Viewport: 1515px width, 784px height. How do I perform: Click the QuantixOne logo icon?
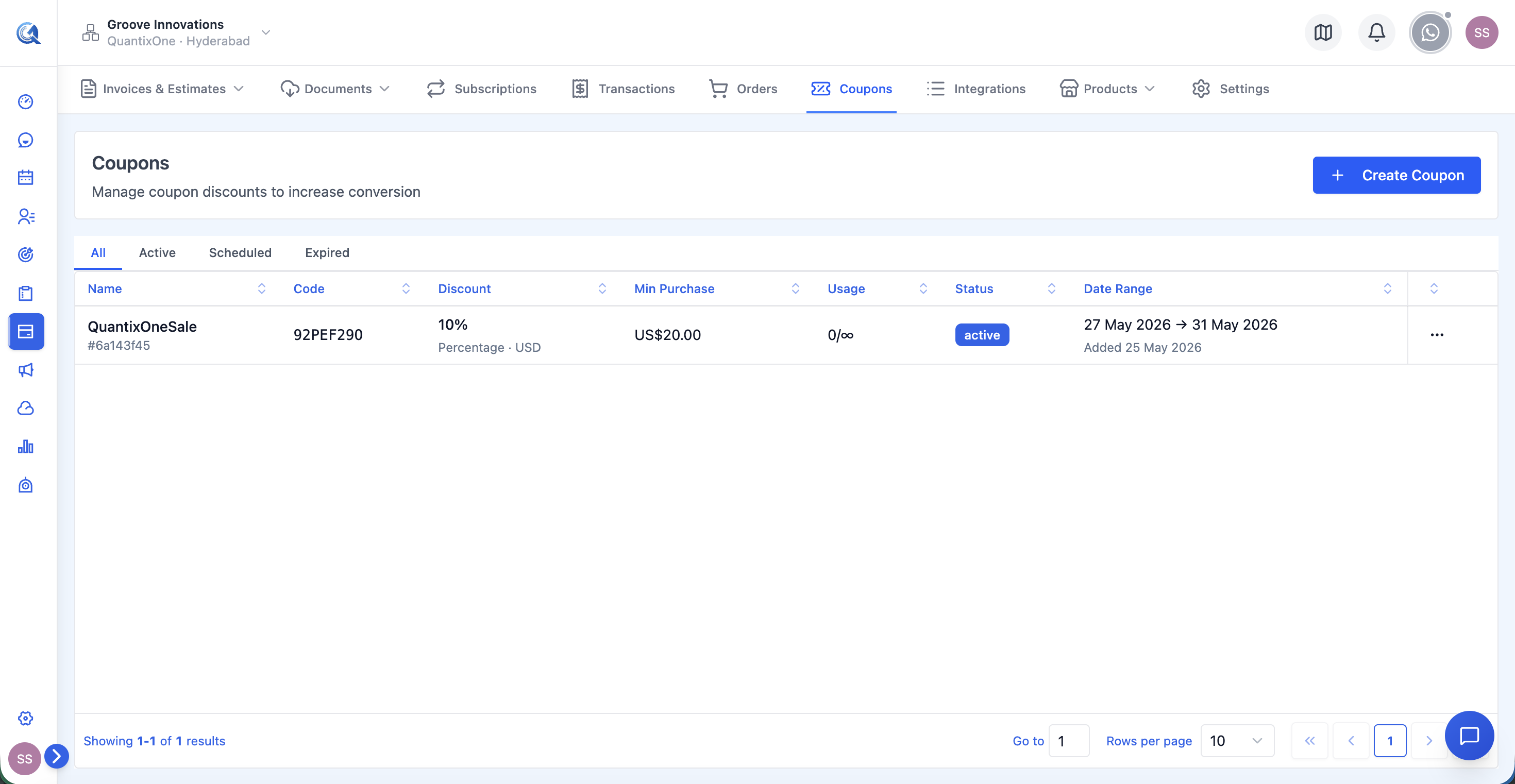tap(28, 33)
